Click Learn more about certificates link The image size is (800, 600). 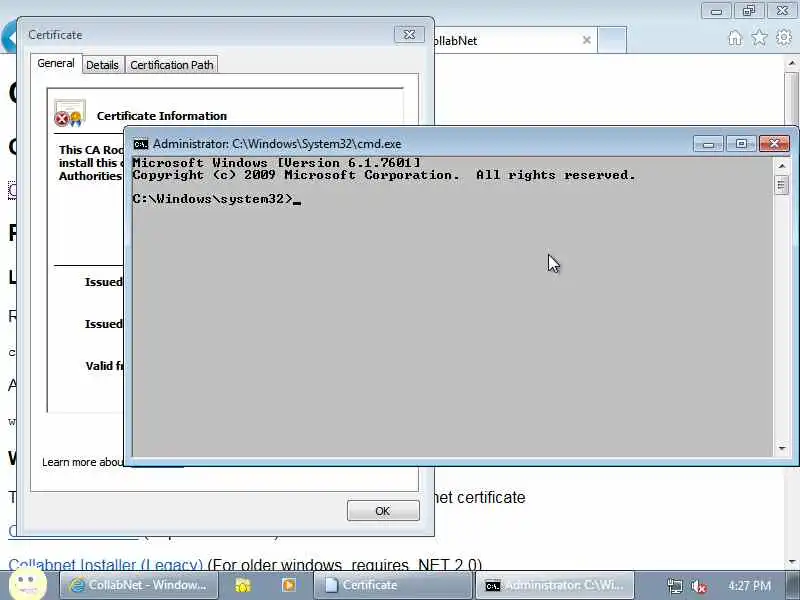click(83, 462)
